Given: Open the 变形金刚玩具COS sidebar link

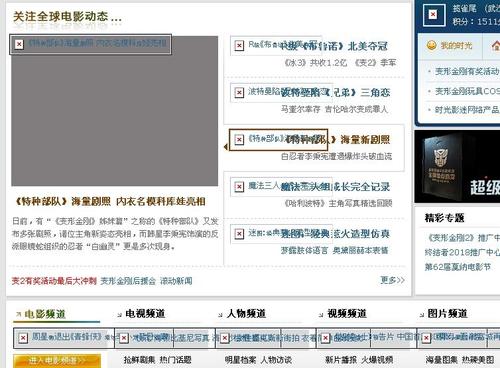Looking at the screenshot, I should tap(467, 91).
